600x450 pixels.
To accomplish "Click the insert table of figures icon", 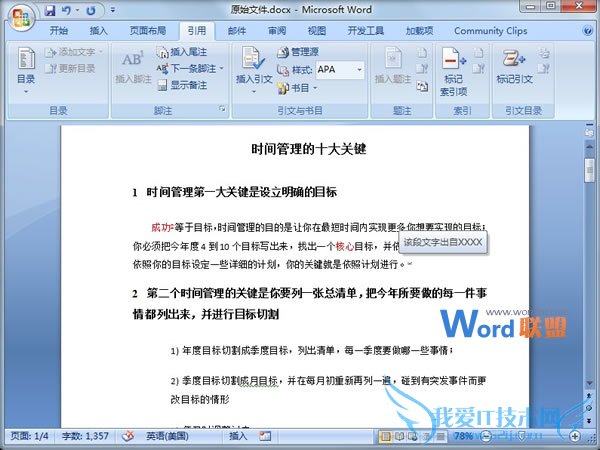I will [x=422, y=52].
